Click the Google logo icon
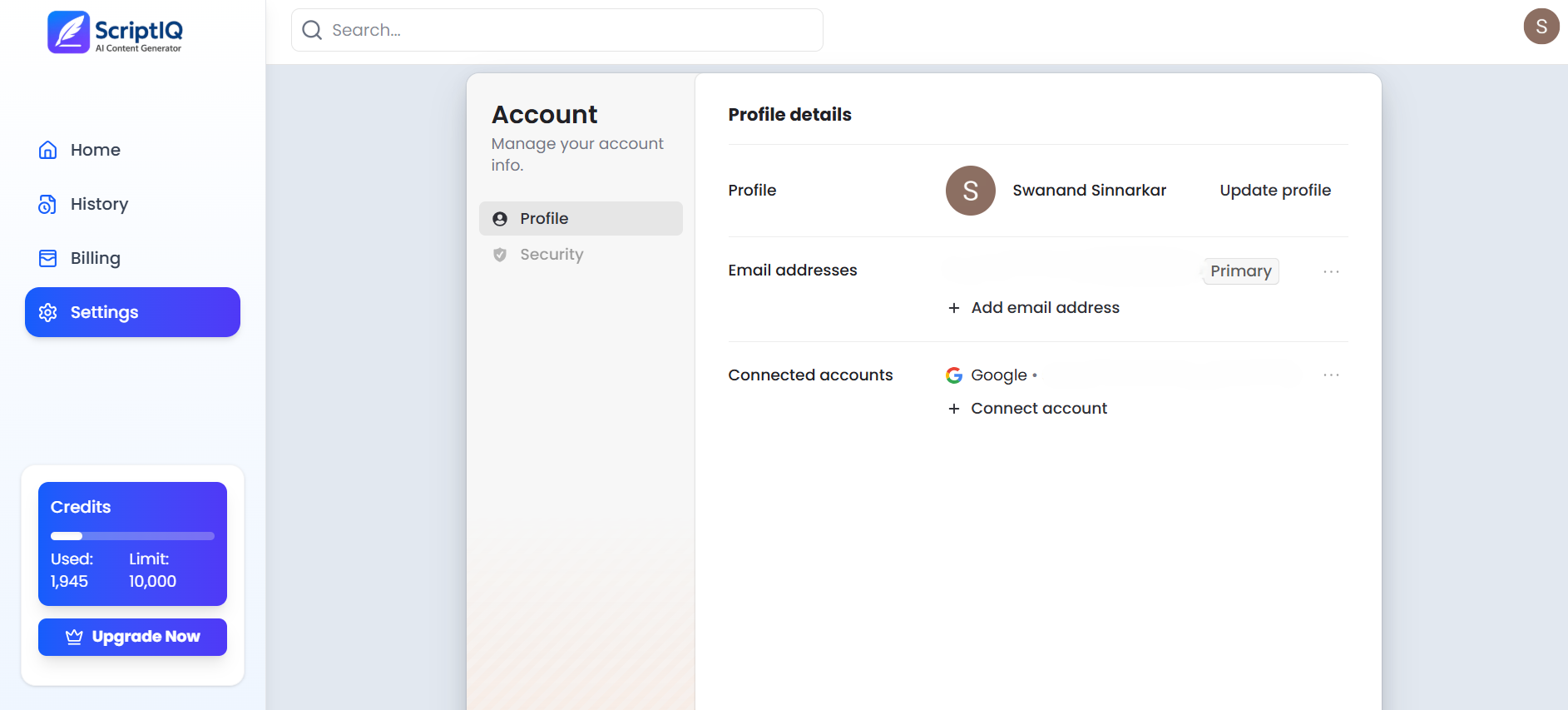The image size is (1568, 710). tap(954, 375)
